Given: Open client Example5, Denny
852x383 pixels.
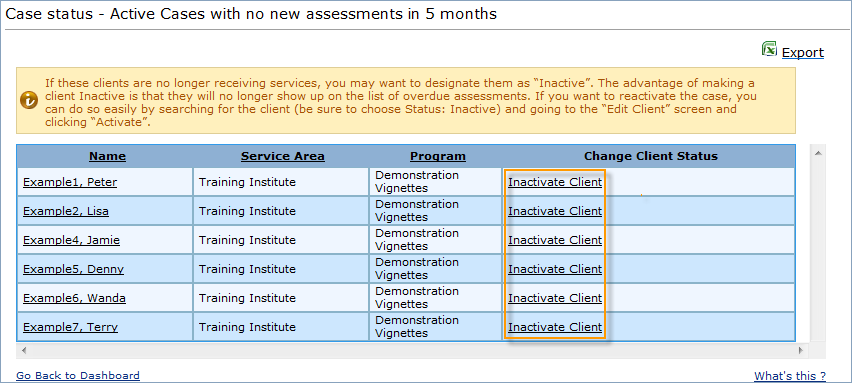Looking at the screenshot, I should [x=73, y=269].
